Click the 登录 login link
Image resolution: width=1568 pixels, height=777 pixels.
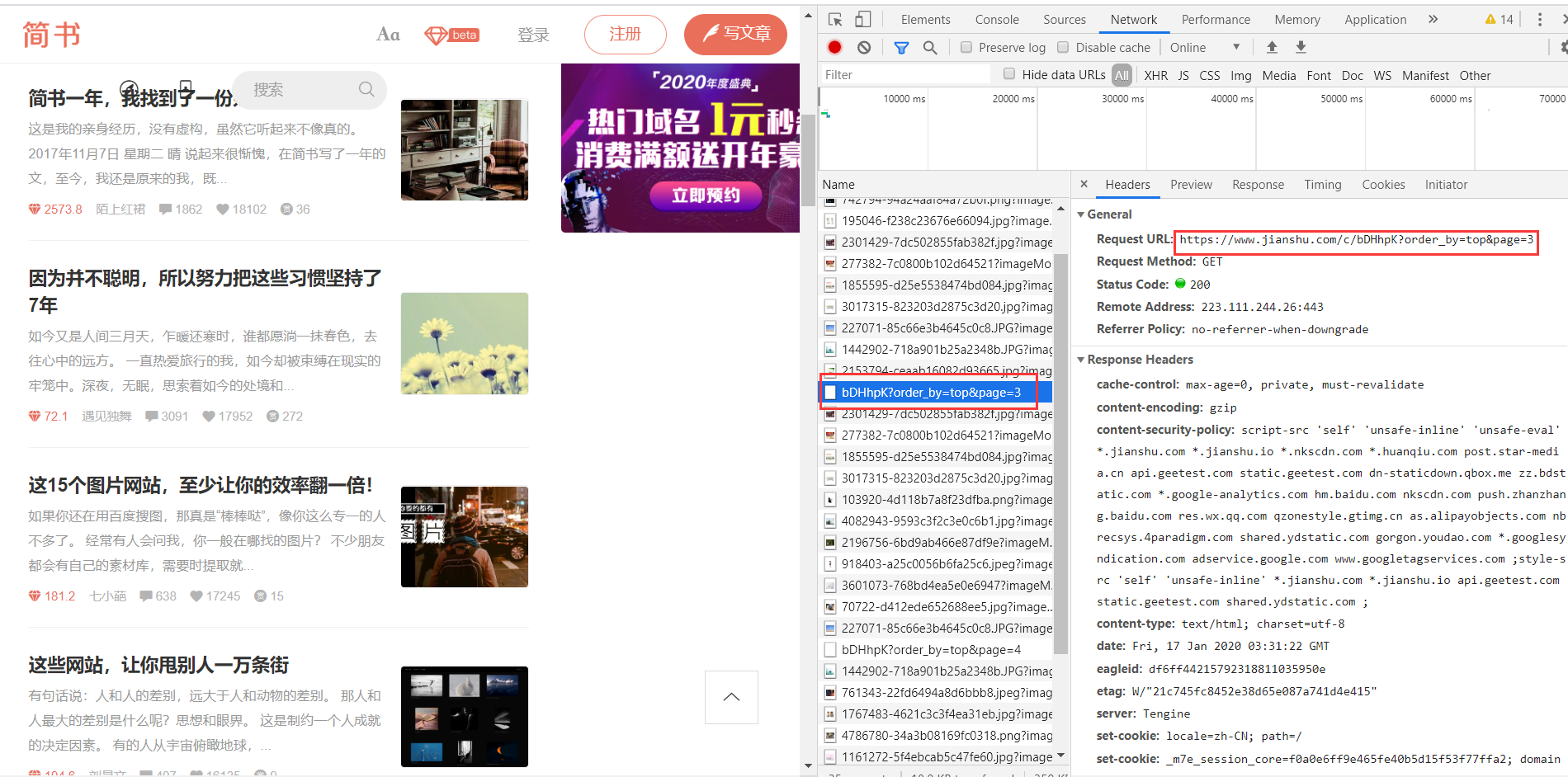(x=533, y=35)
